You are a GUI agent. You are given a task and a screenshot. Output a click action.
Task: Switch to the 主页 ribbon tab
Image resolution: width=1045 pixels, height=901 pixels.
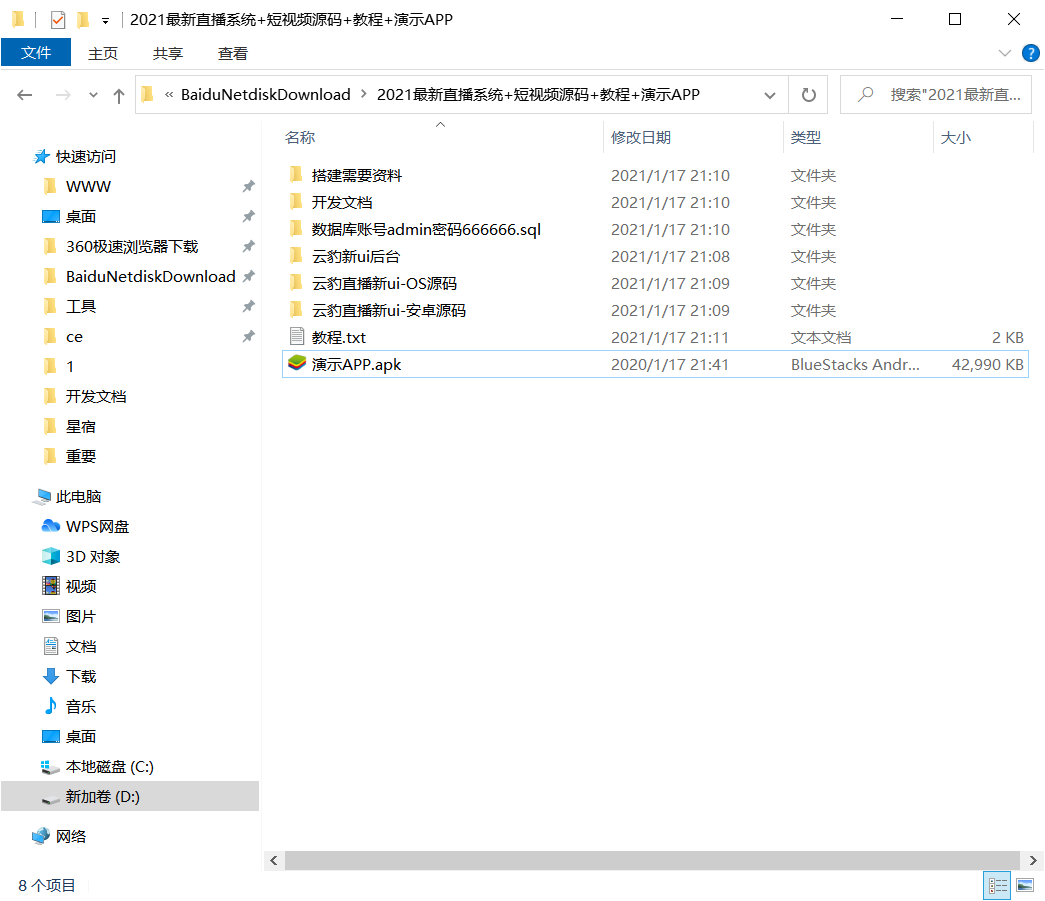coord(103,53)
